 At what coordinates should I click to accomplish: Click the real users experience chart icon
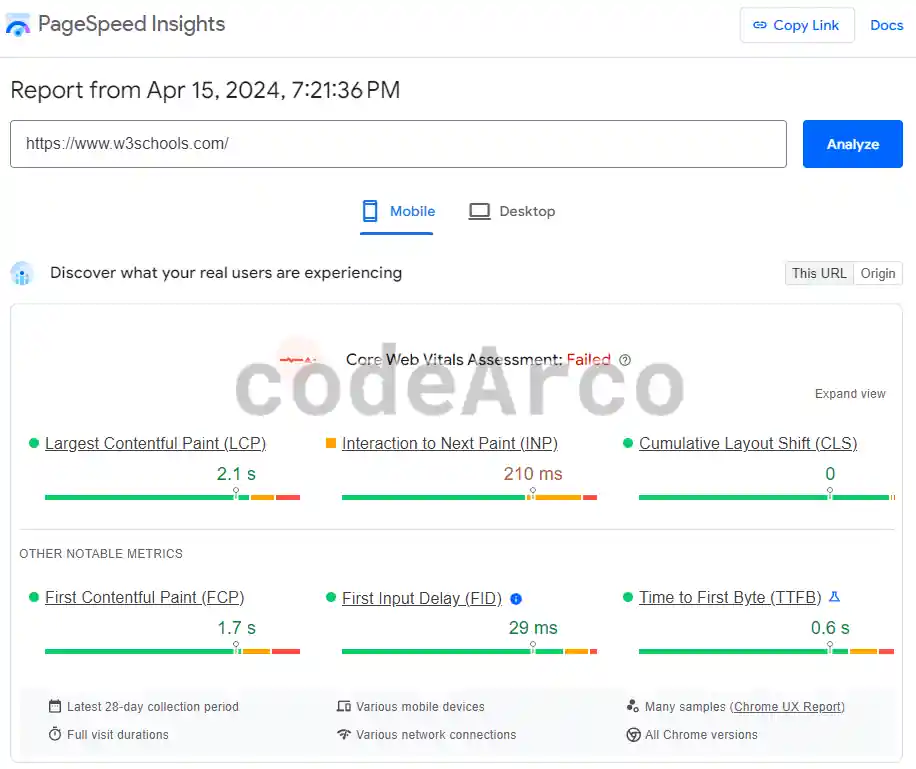tap(22, 273)
